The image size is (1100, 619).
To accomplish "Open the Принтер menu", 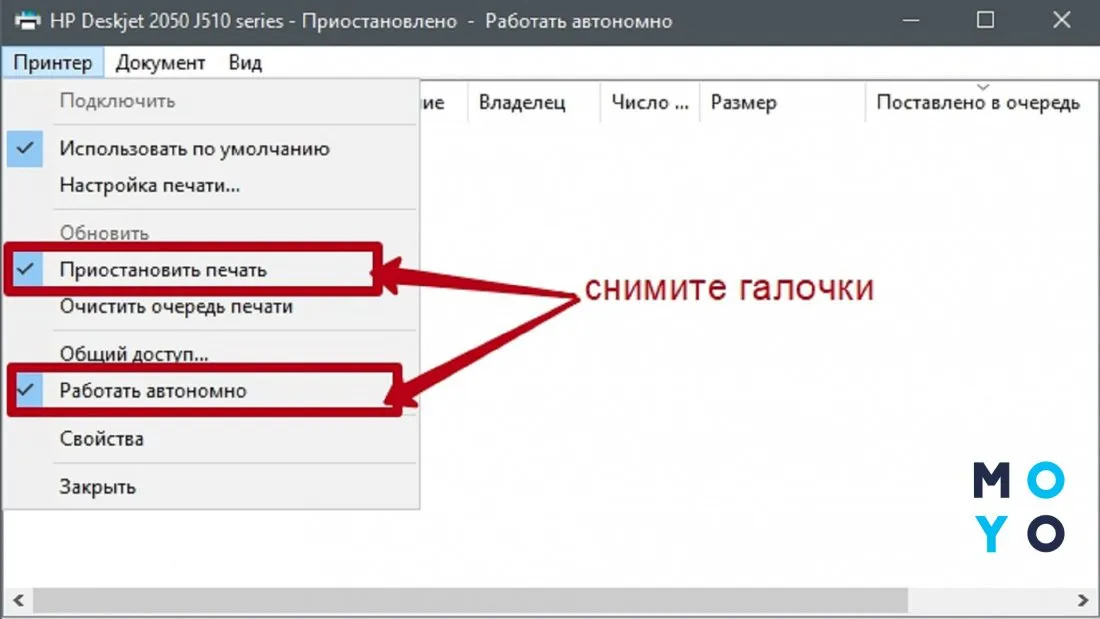I will (53, 62).
